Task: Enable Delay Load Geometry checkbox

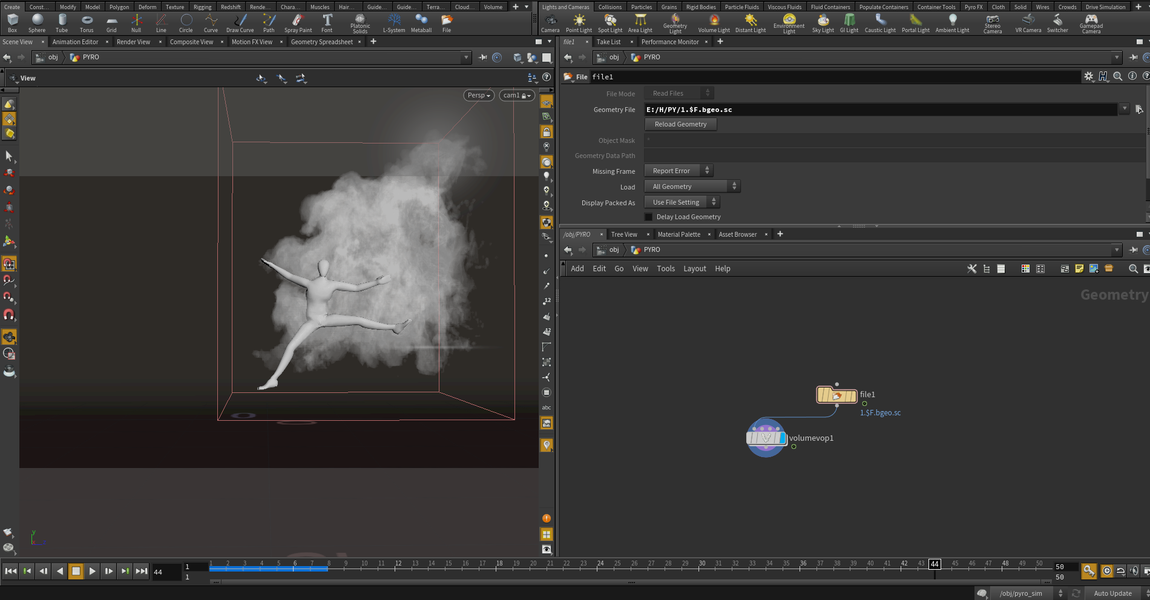Action: click(649, 217)
